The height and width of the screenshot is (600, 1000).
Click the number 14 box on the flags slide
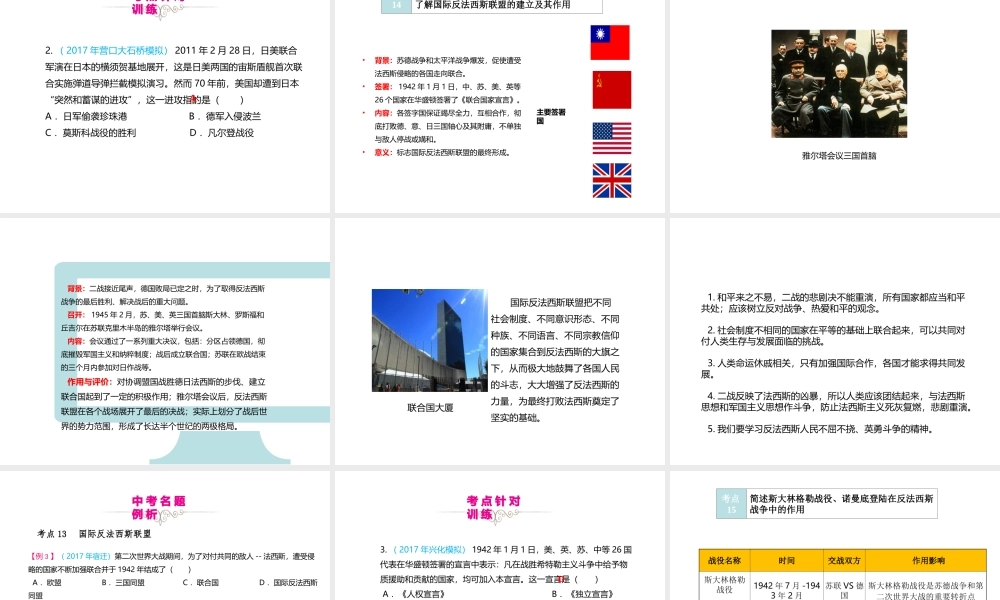pyautogui.click(x=396, y=5)
